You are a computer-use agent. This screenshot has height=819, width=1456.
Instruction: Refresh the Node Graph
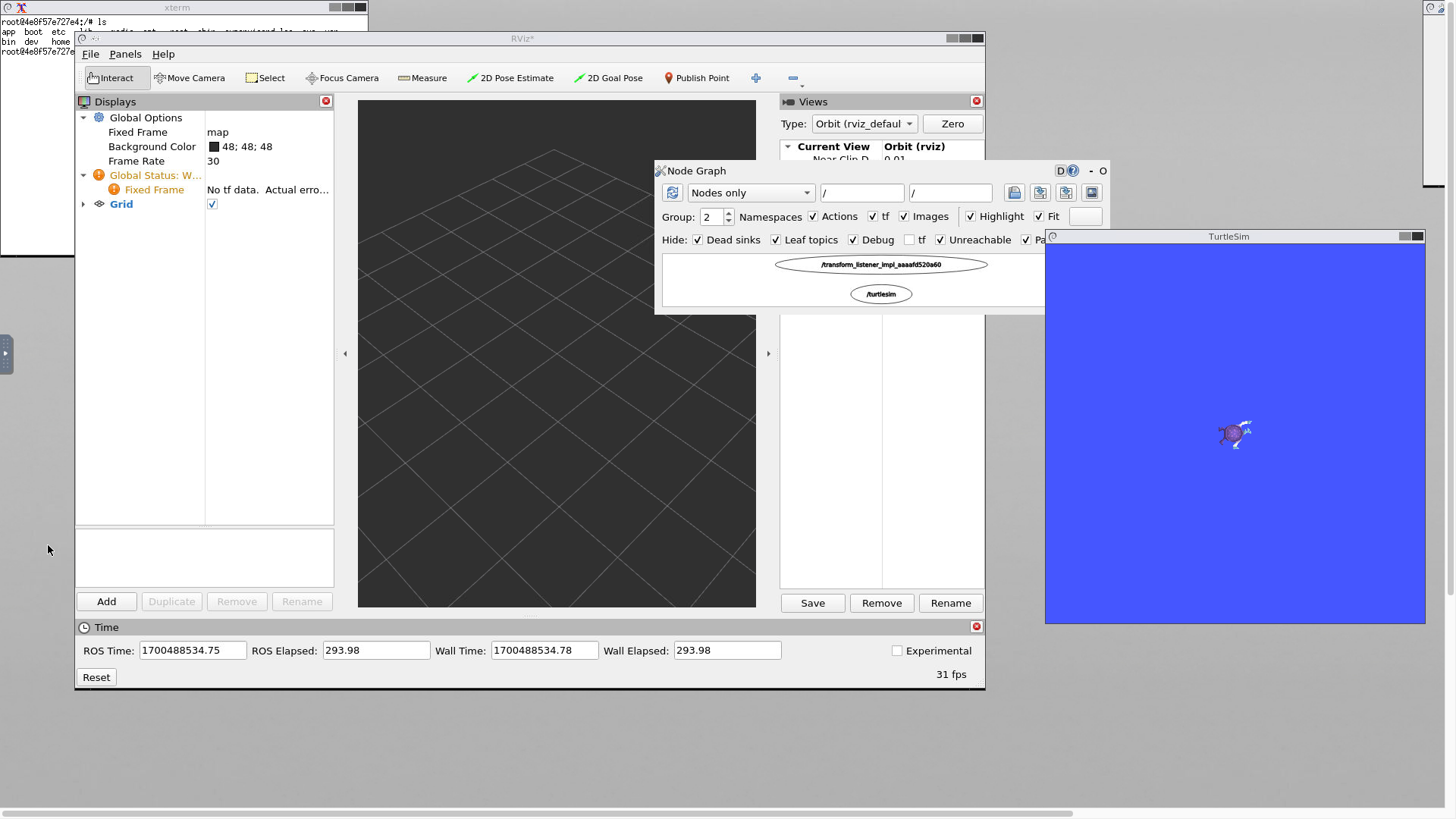(x=672, y=193)
